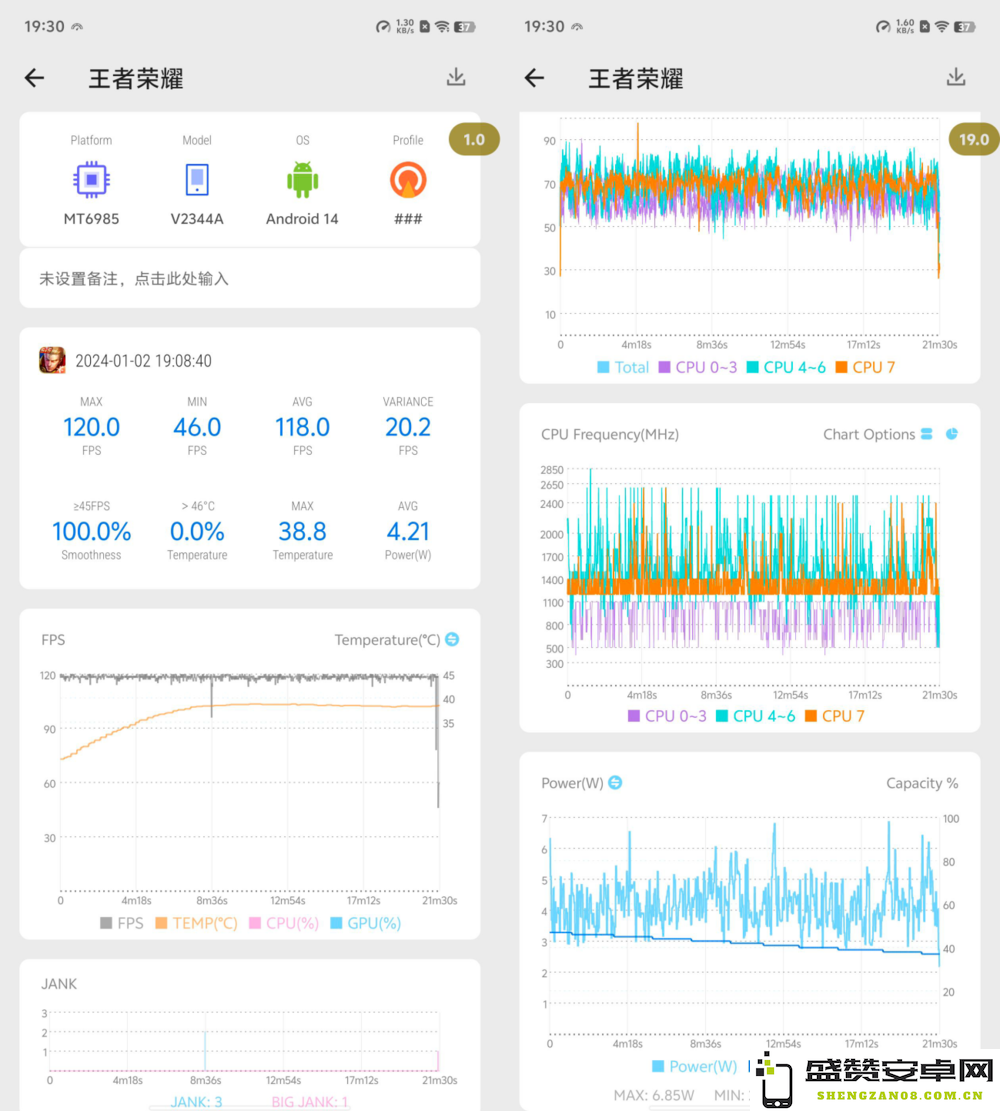Toggle CPU 7 in the CPU Frequency legend
The height and width of the screenshot is (1111, 1000).
[835, 716]
